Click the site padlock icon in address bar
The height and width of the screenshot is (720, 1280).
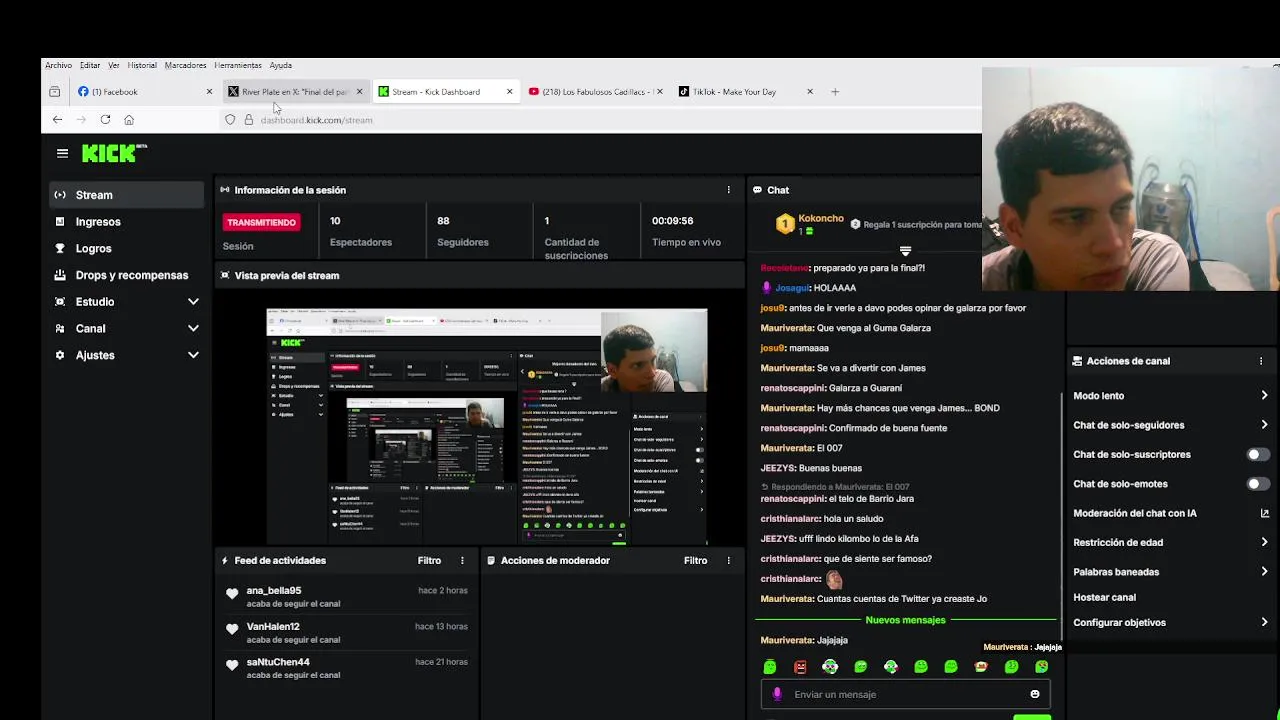tap(249, 119)
